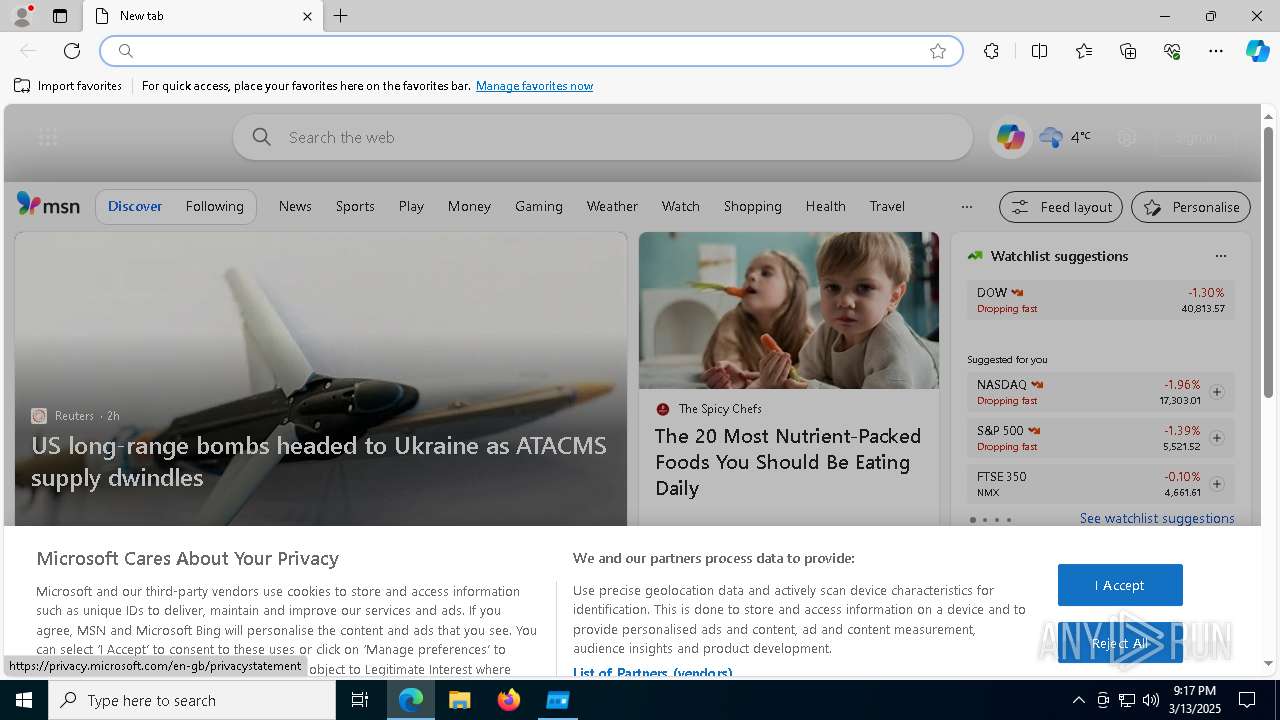Open the tab actions menu icon
Screen dimensions: 1280x720
tap(60, 16)
